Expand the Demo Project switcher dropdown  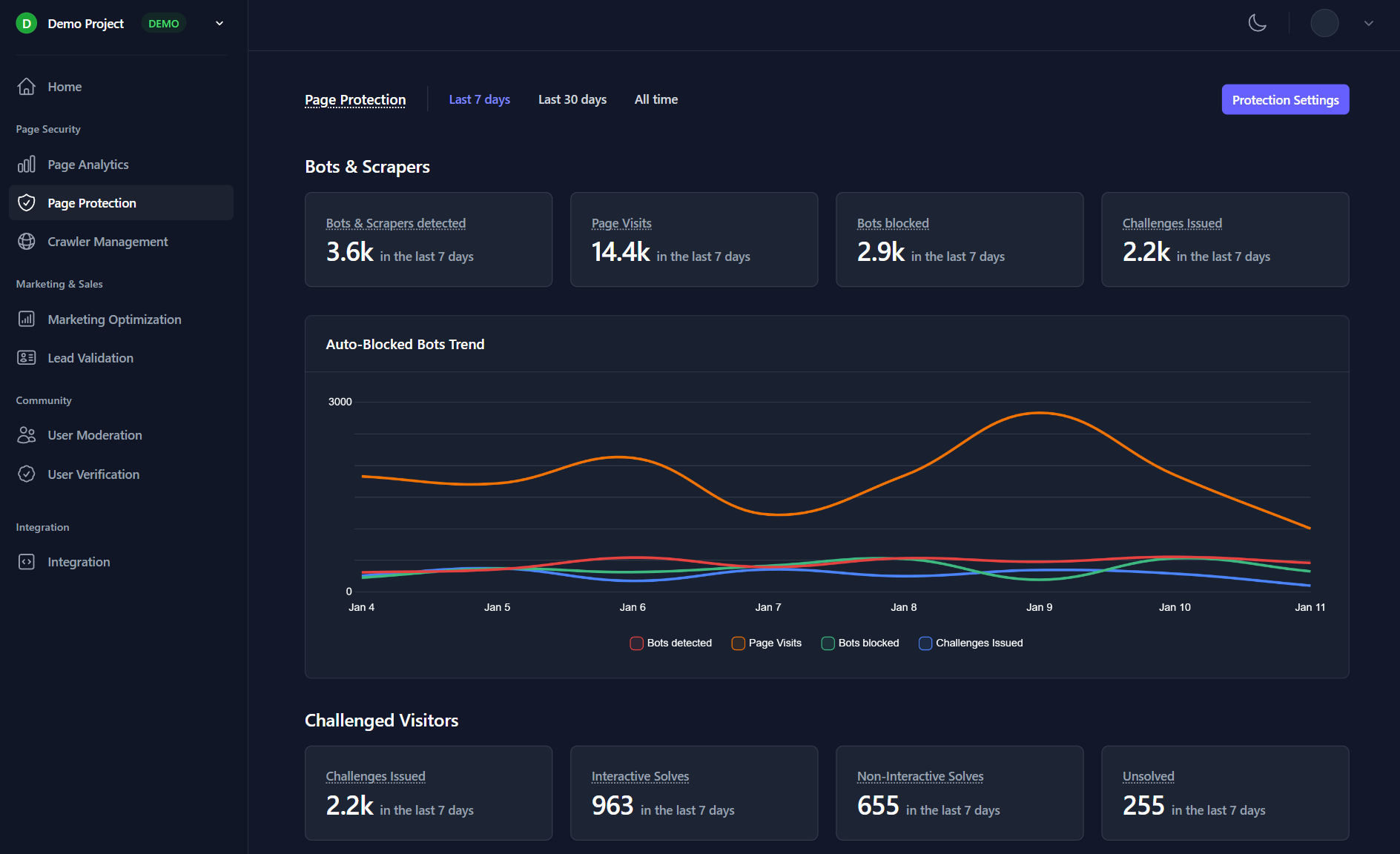point(219,24)
